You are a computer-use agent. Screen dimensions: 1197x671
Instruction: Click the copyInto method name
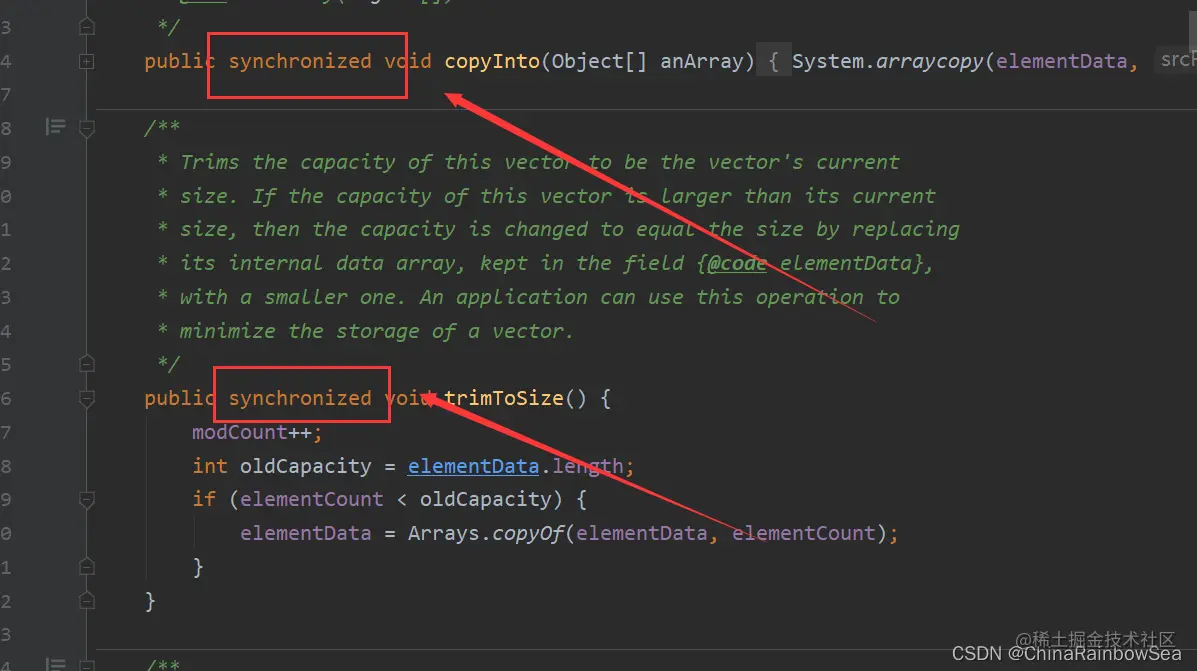[x=492, y=61]
